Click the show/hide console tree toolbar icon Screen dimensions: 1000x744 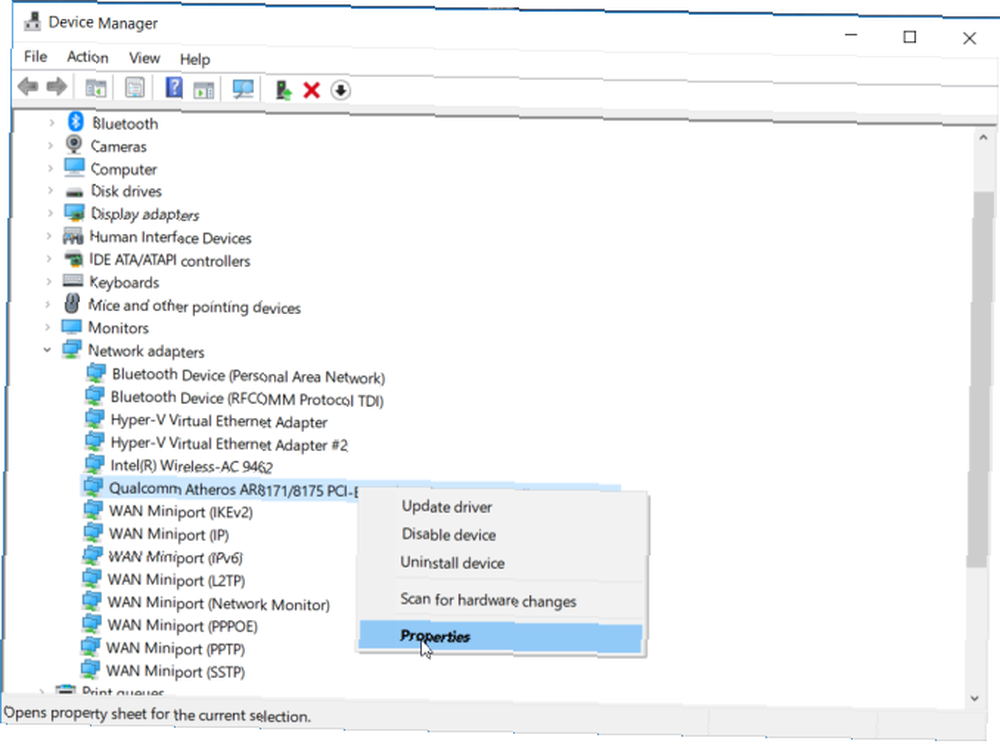click(96, 88)
